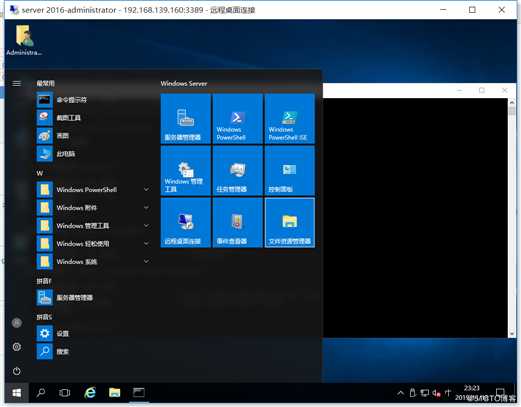This screenshot has height=407, width=521.
Task: Launch the Windows PowerShell ISE tile
Action: coord(290,119)
